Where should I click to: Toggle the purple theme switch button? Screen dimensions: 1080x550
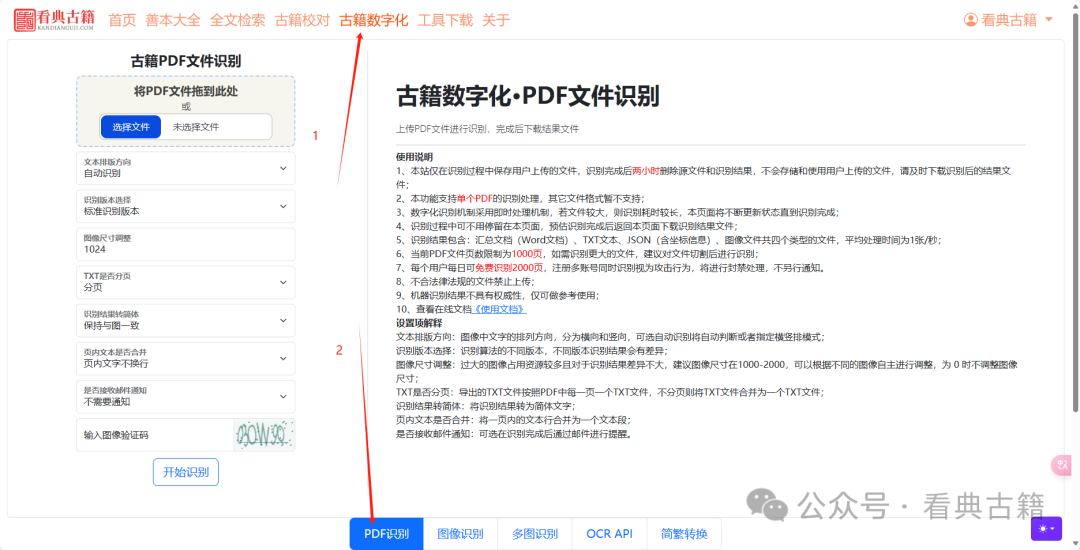pyautogui.click(x=1047, y=528)
